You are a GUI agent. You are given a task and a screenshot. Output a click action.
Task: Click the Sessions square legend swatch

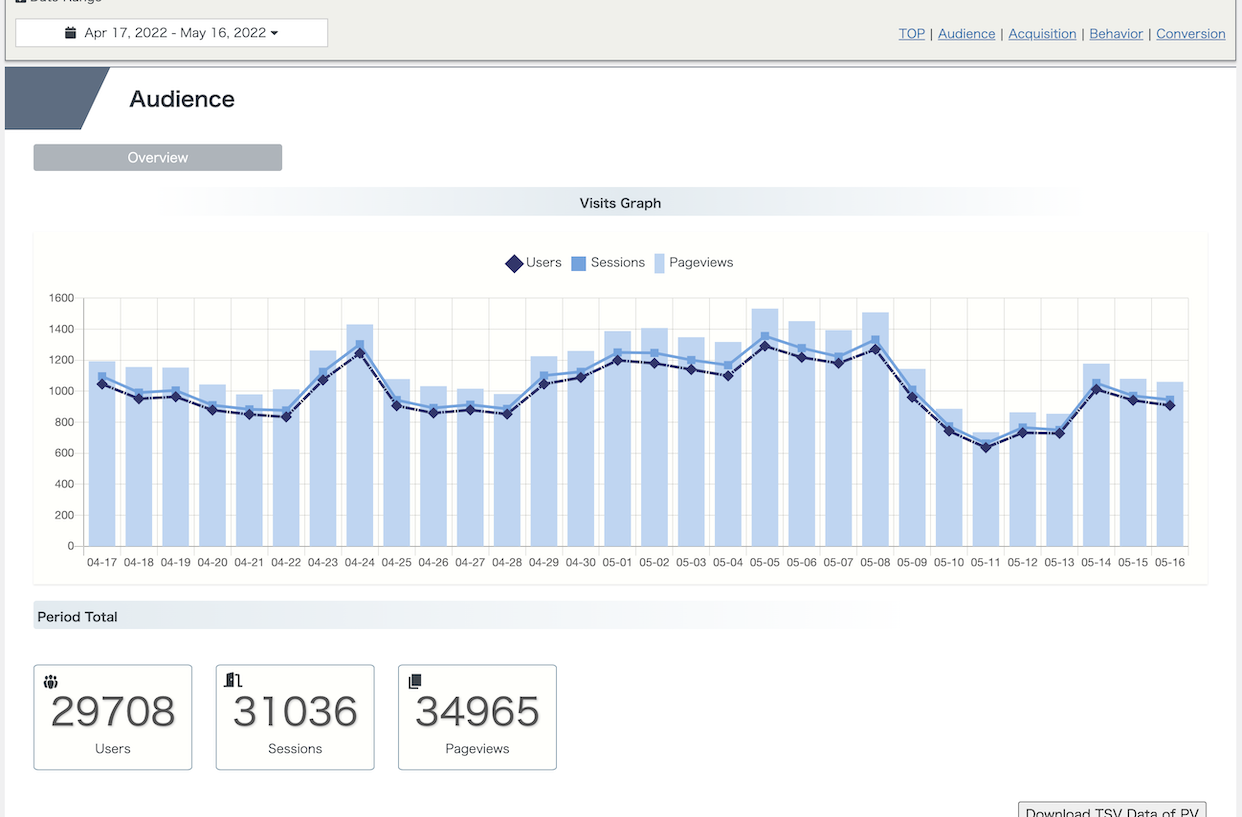pos(579,264)
